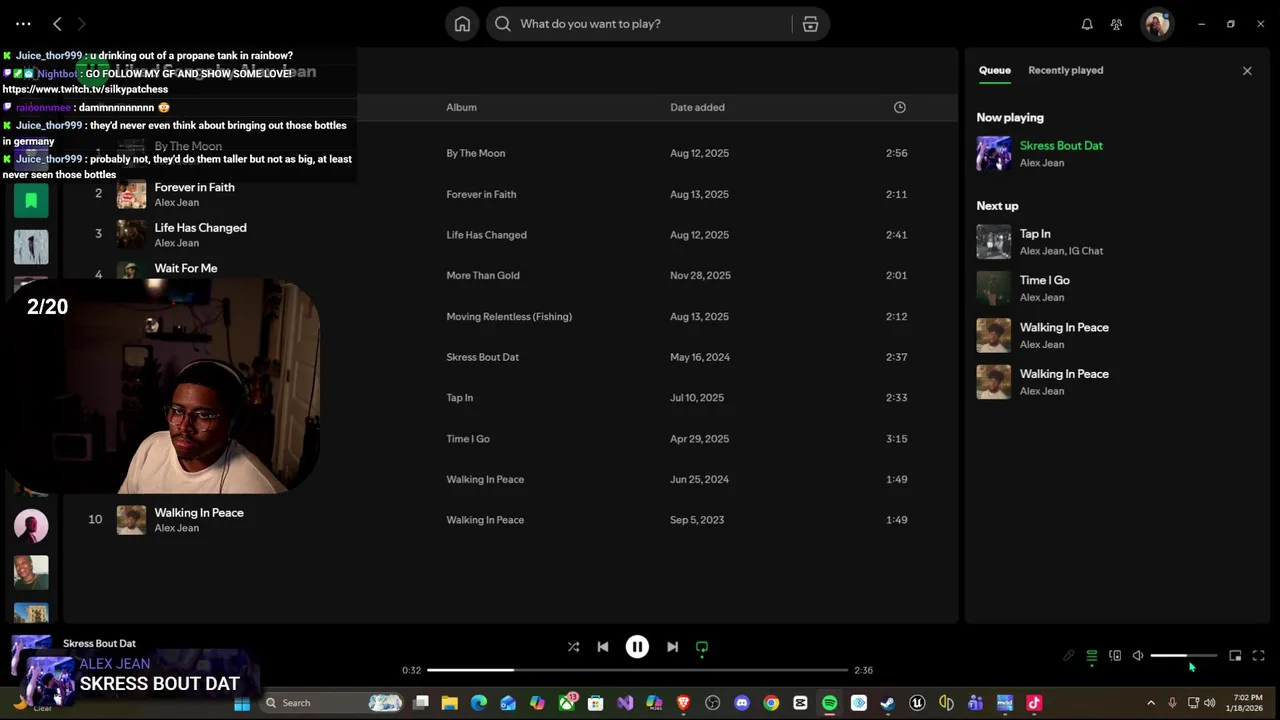The image size is (1280, 720).
Task: Go forward with the right arrow
Action: coord(81,24)
